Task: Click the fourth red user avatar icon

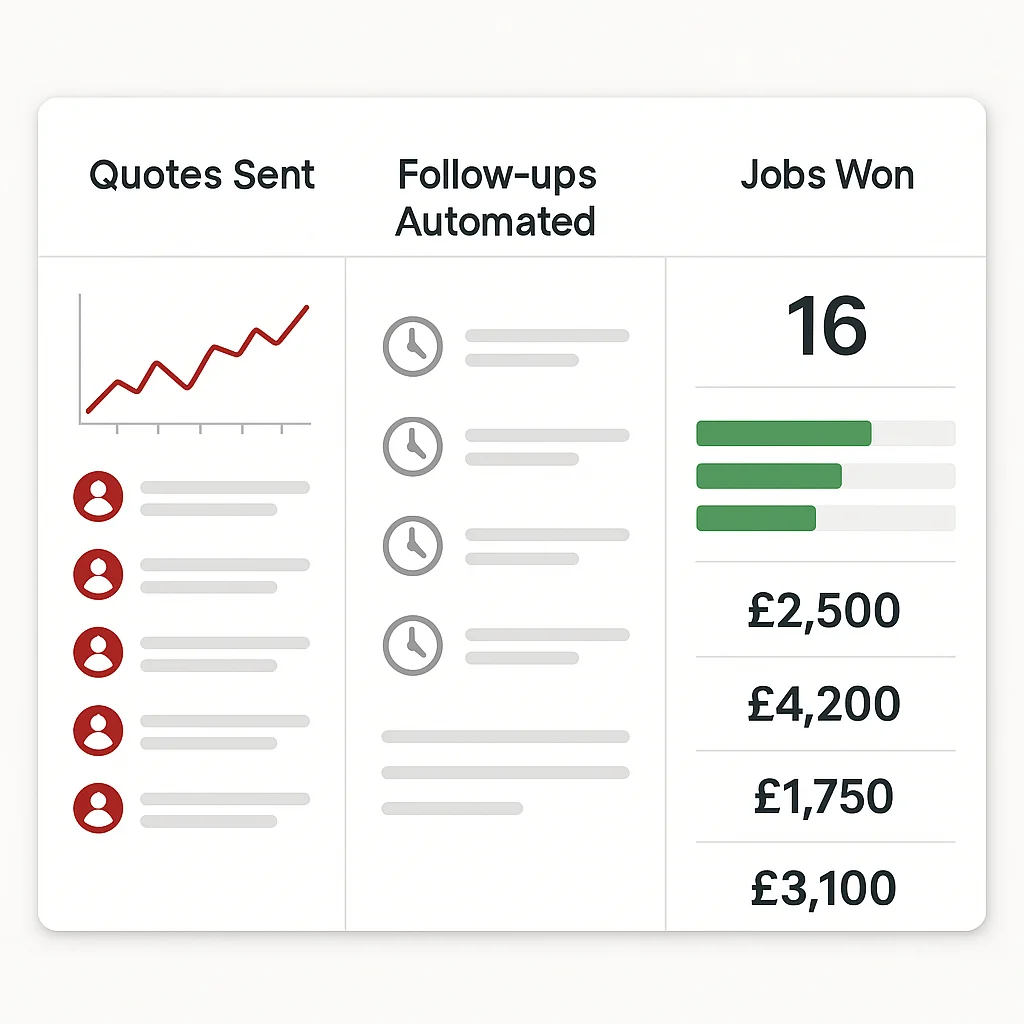Action: point(98,730)
